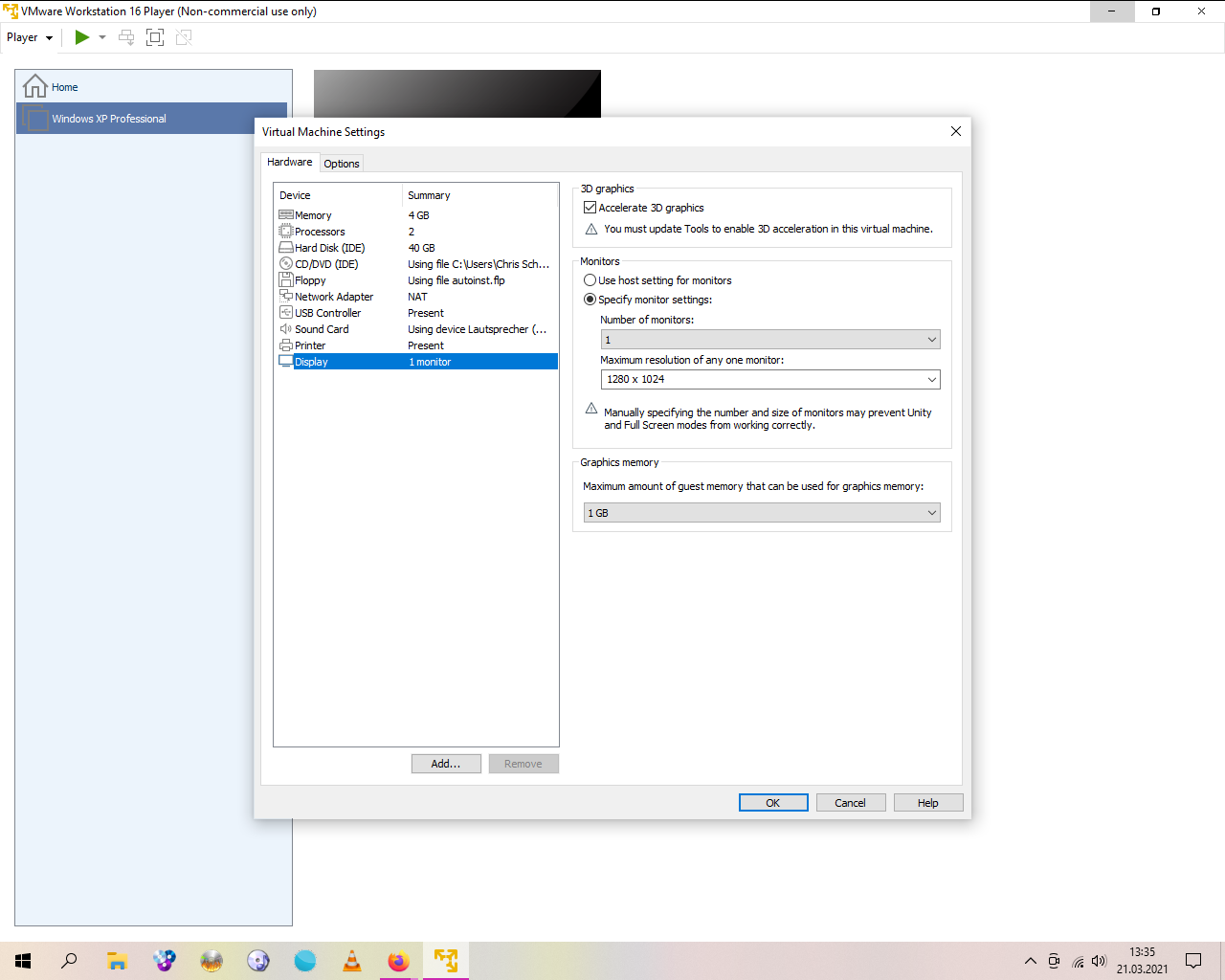Confirm settings with the OK button

coord(773,803)
